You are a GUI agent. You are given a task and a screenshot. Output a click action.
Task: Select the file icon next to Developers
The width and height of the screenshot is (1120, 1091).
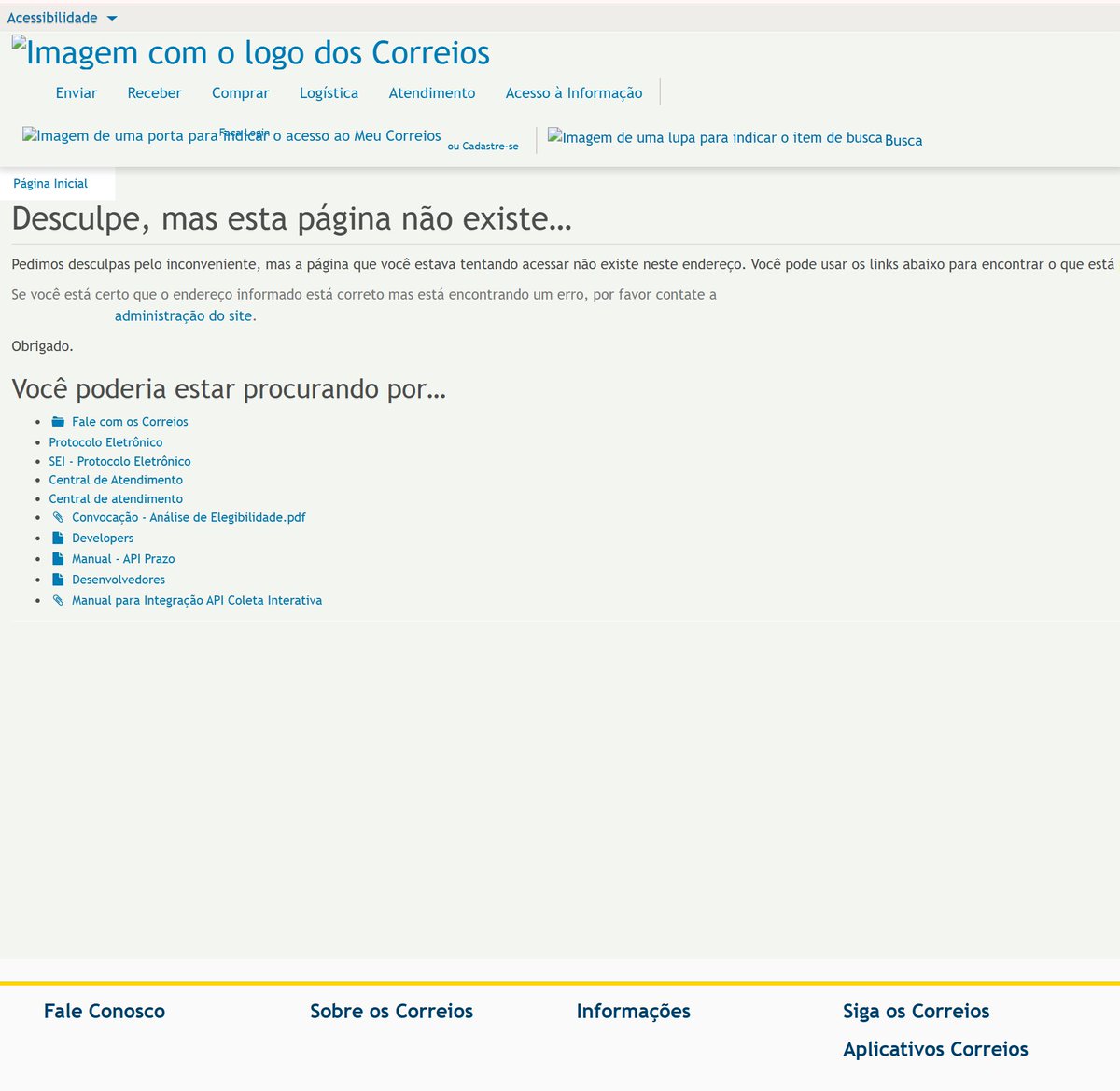click(58, 538)
